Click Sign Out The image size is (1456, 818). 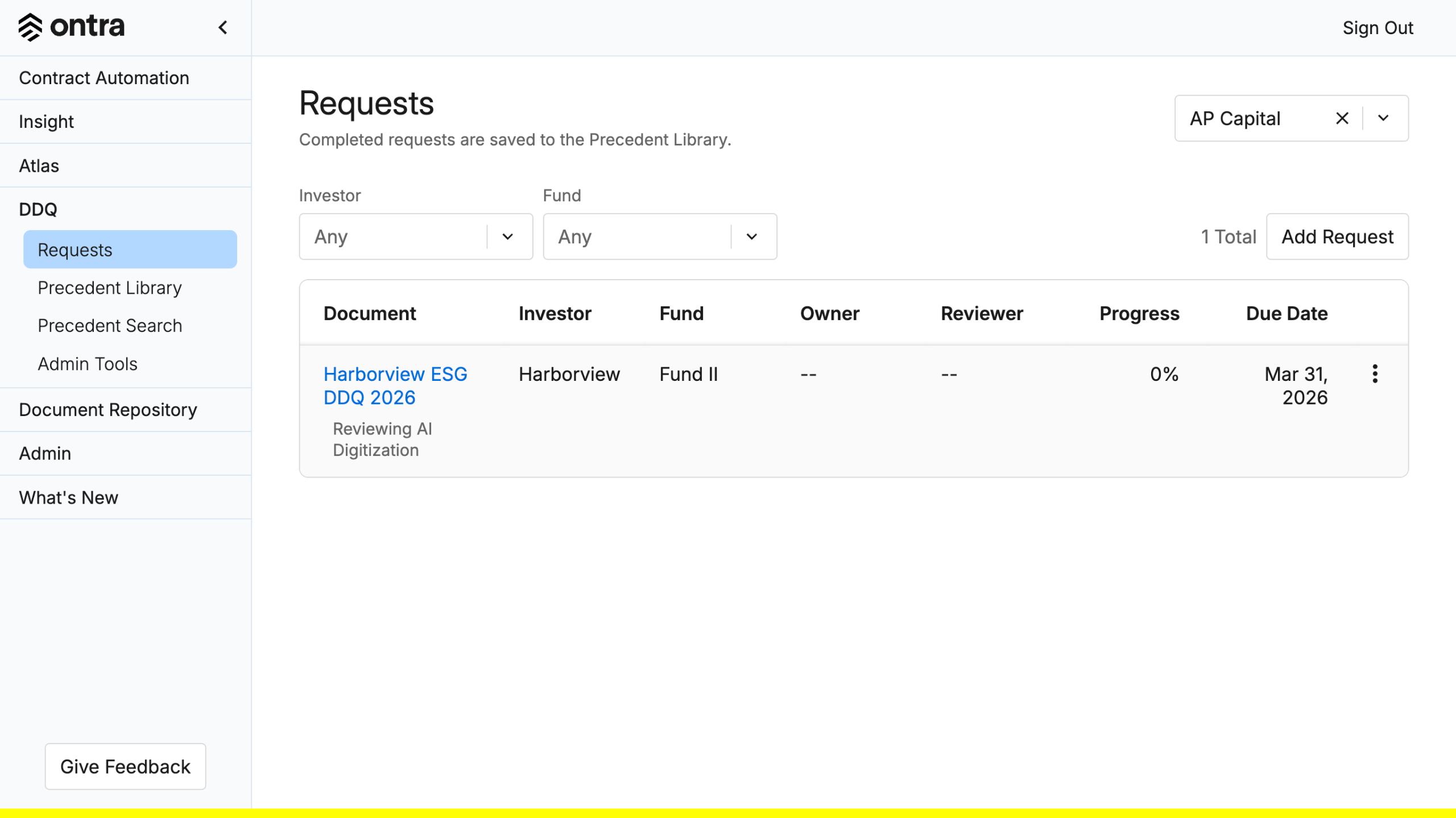point(1378,28)
